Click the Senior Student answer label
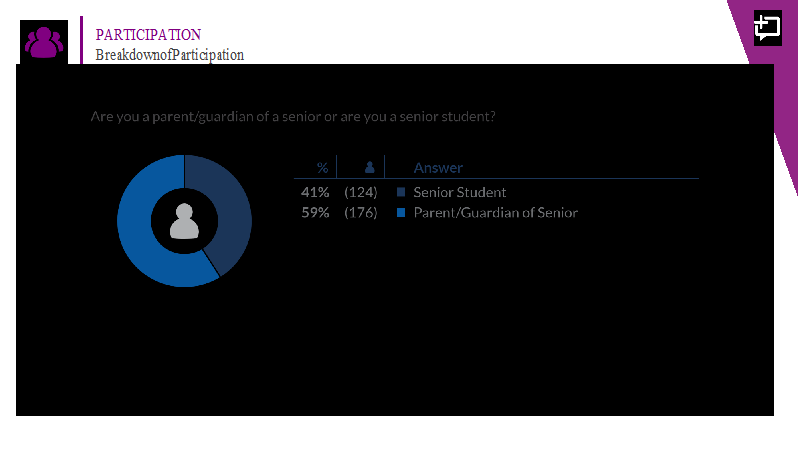 tap(460, 192)
